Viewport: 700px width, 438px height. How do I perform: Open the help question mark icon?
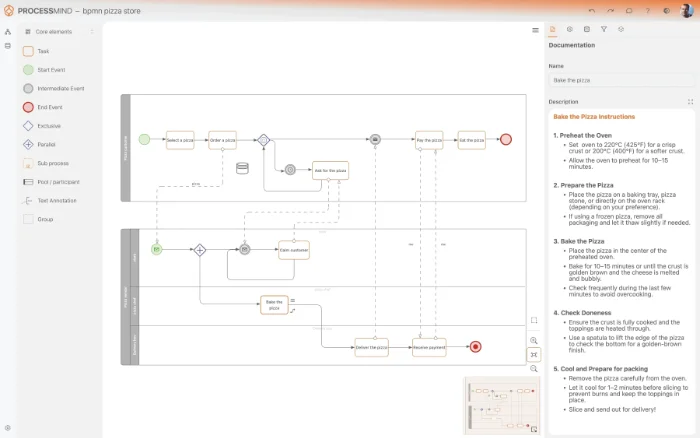[647, 10]
